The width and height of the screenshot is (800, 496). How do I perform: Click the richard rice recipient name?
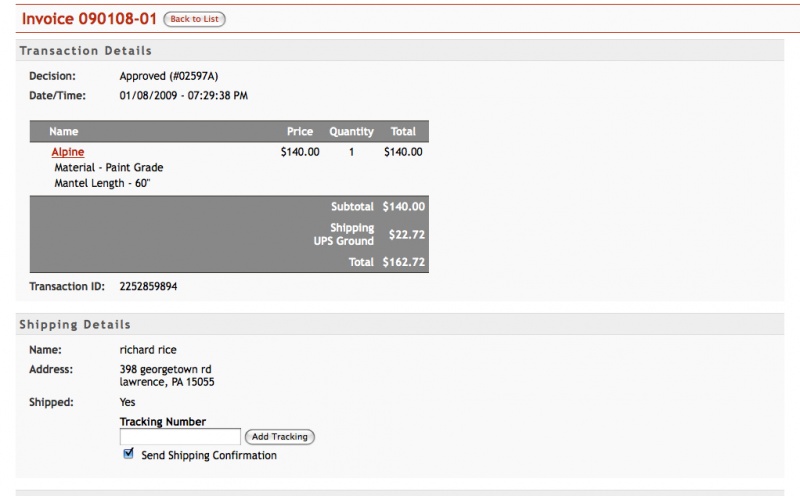tap(148, 350)
